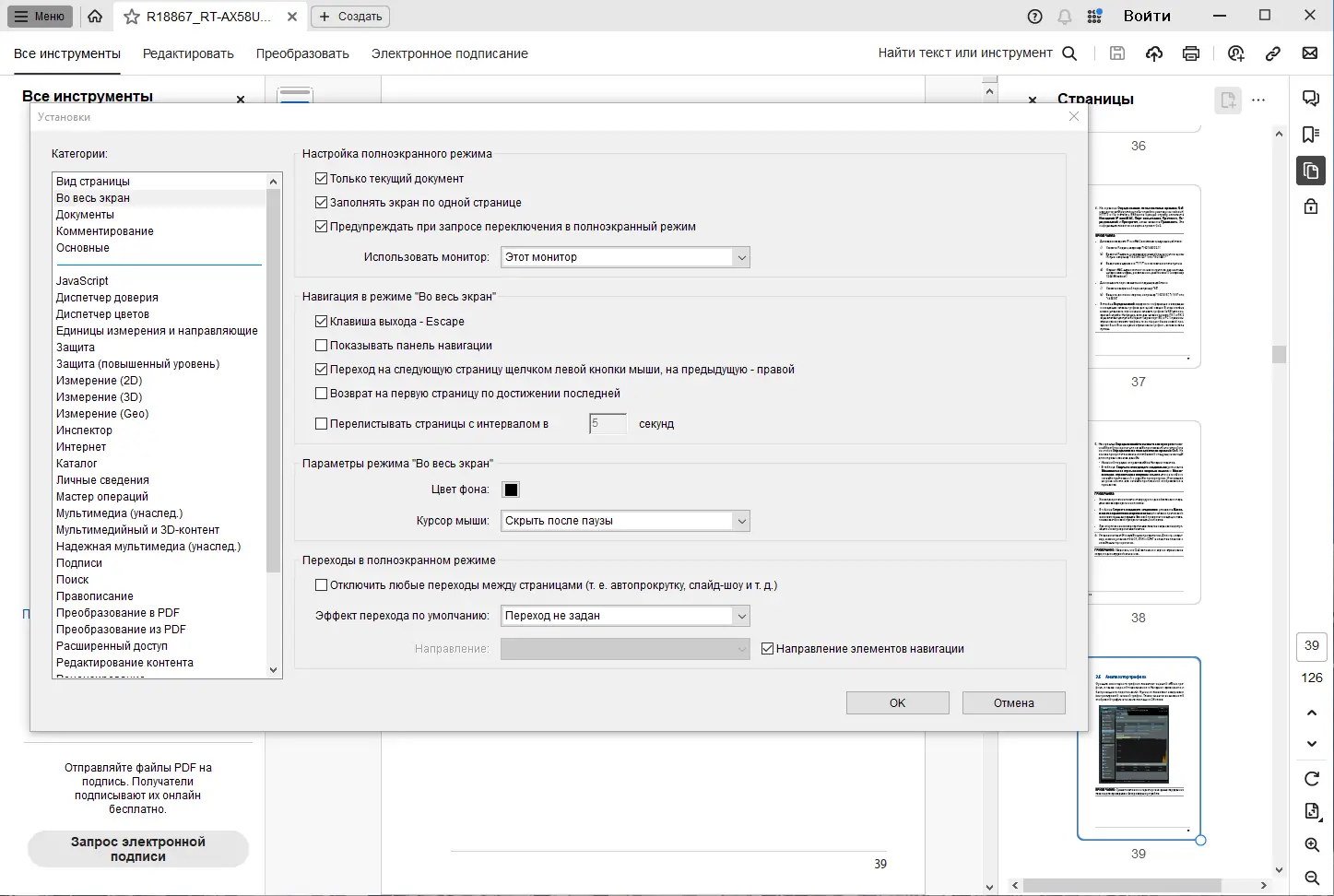Toggle 'Направление элементов навигации' checkbox
This screenshot has width=1334, height=896.
pyautogui.click(x=768, y=649)
